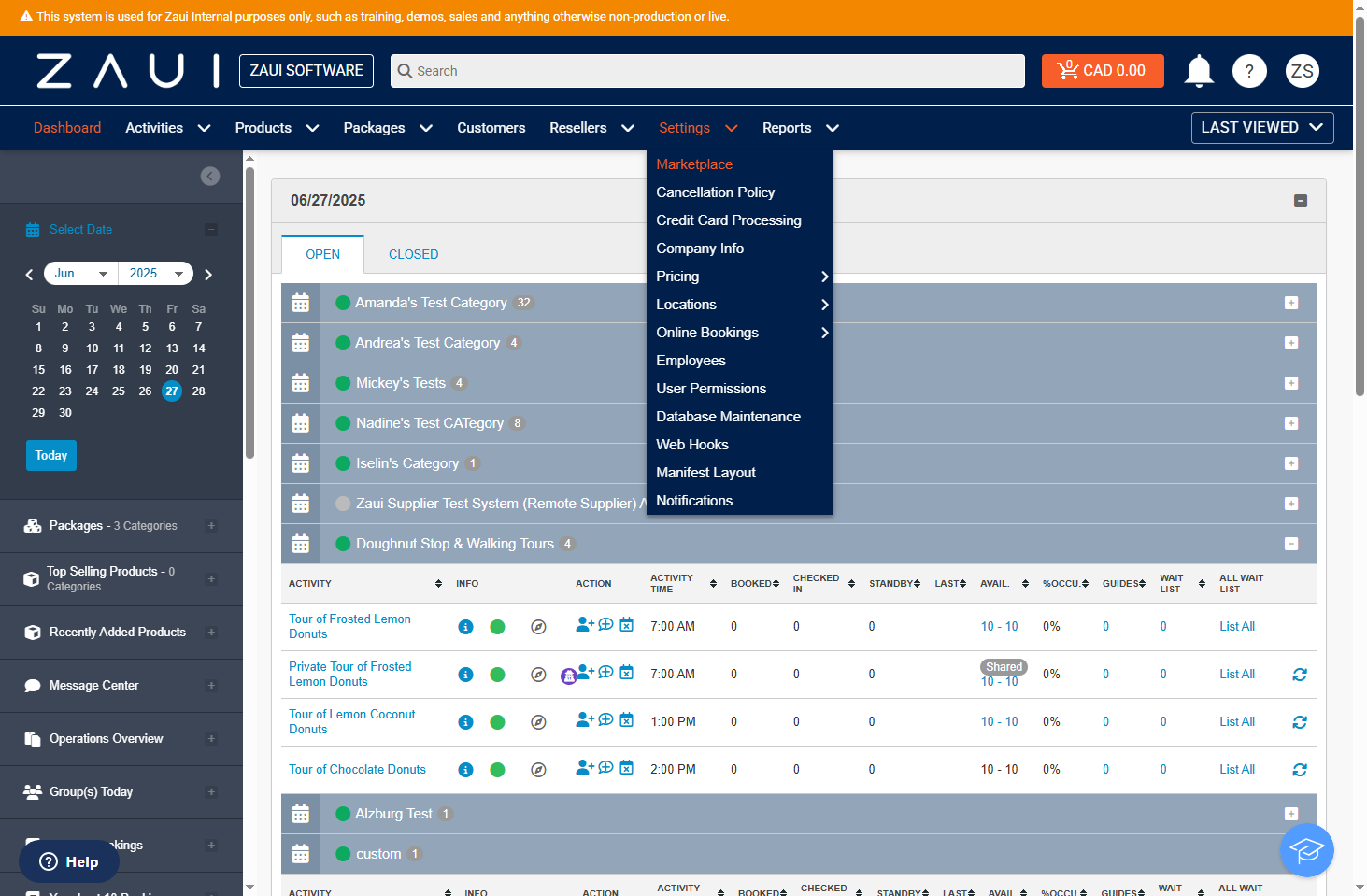Open Tour of Chocolate Donuts link

357,770
